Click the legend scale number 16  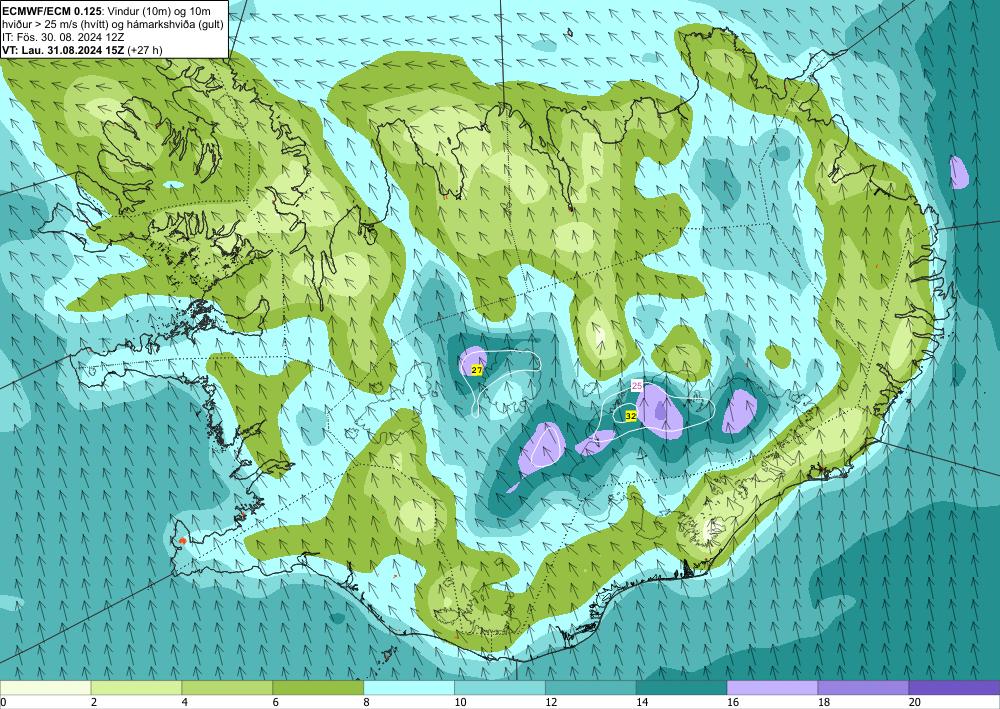pos(733,702)
